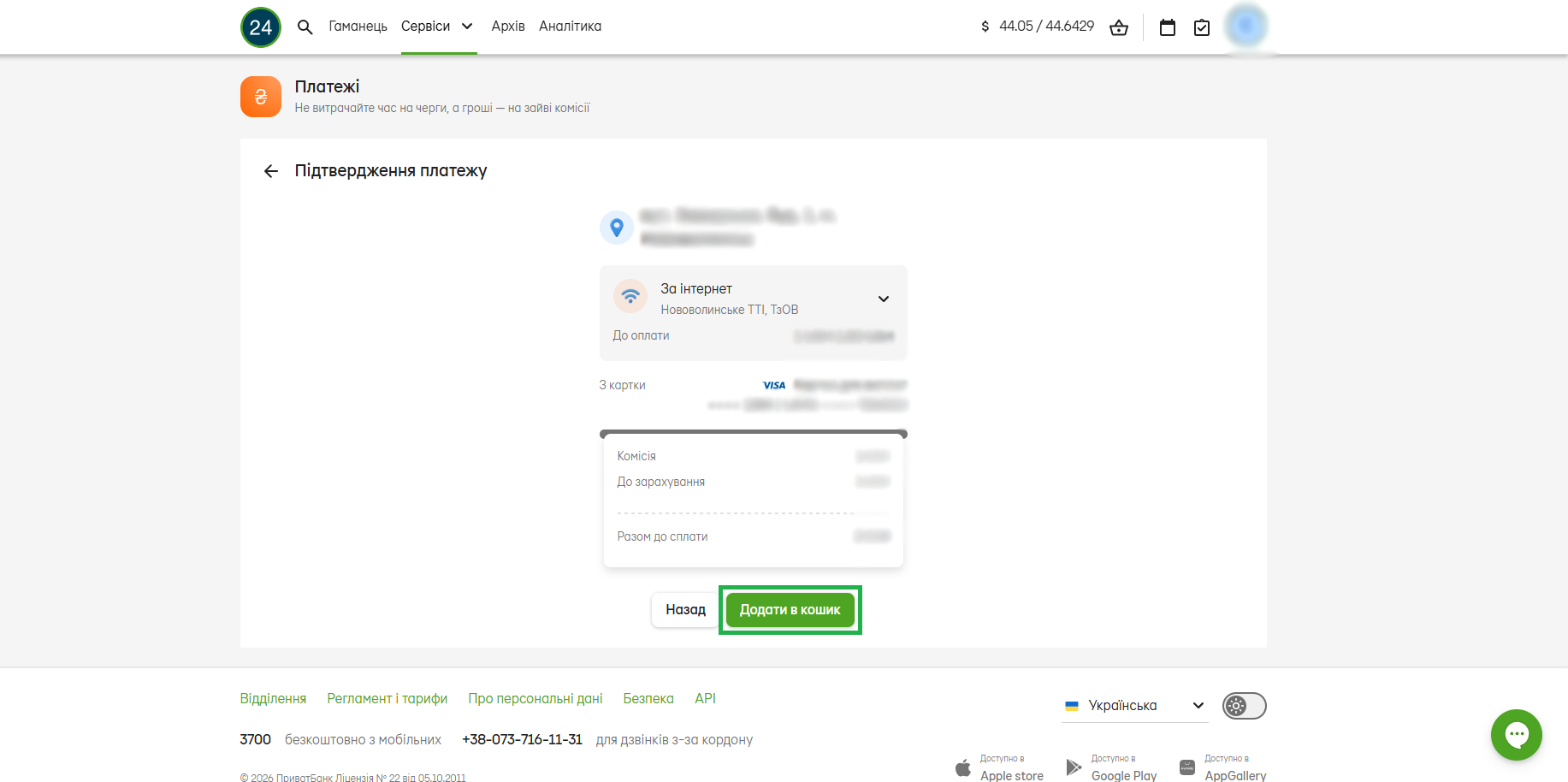Open the Архів menu item
Viewport: 1568px width, 782px height.
(508, 27)
